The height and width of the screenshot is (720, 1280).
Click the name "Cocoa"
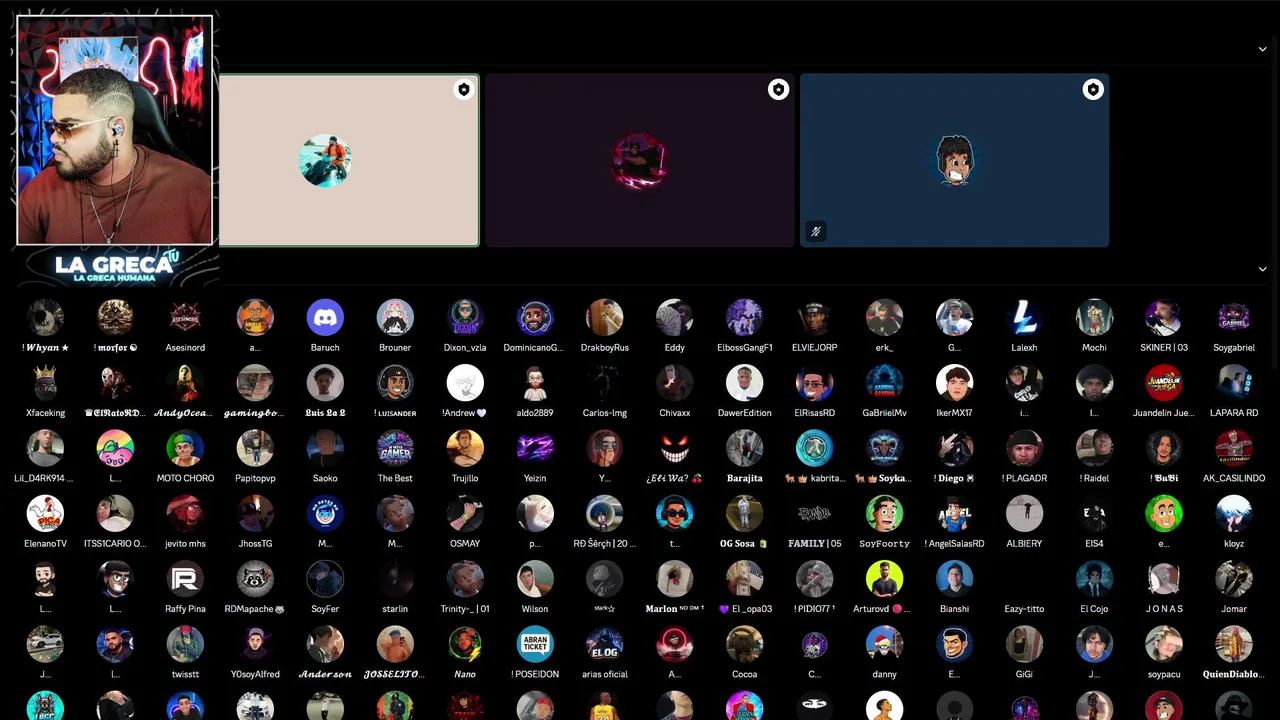tap(745, 675)
